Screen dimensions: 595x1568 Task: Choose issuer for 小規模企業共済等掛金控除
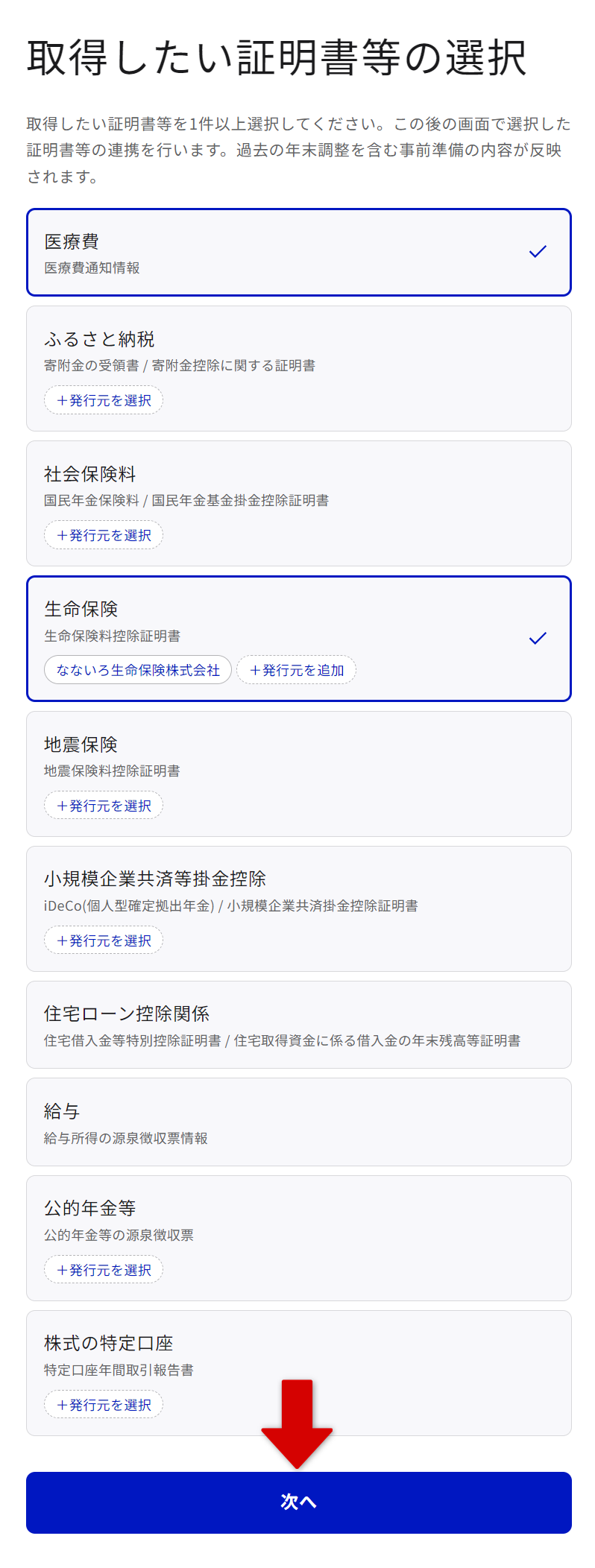104,941
